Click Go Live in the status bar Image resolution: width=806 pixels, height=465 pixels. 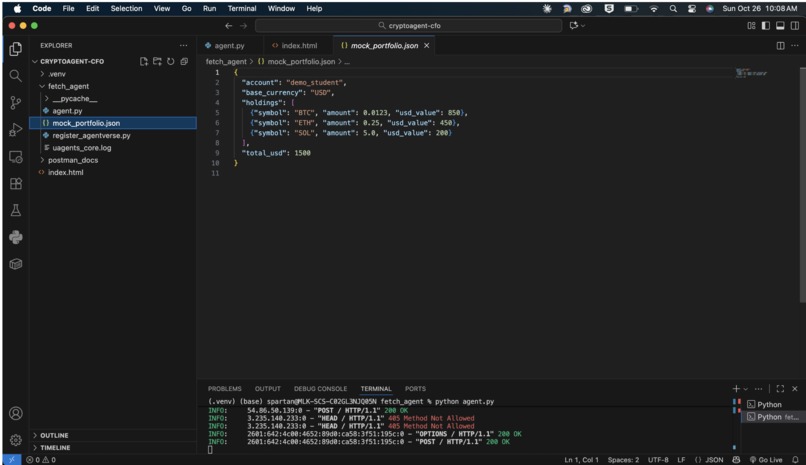click(766, 460)
